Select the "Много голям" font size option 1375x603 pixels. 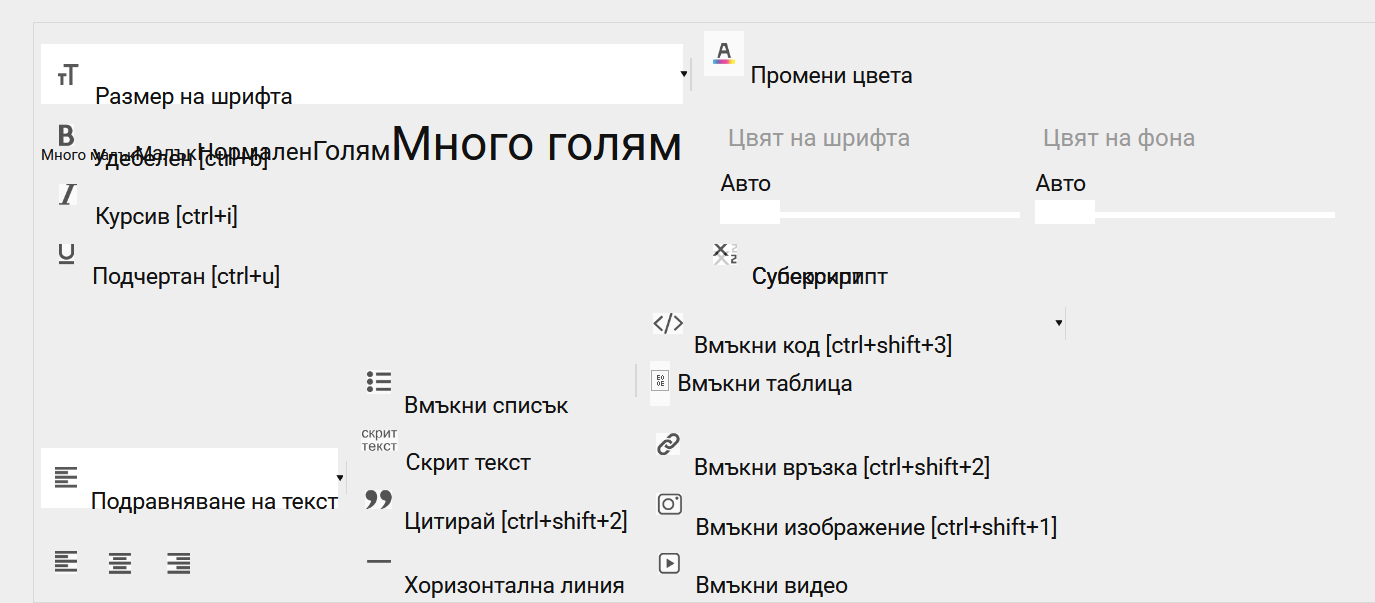(536, 145)
